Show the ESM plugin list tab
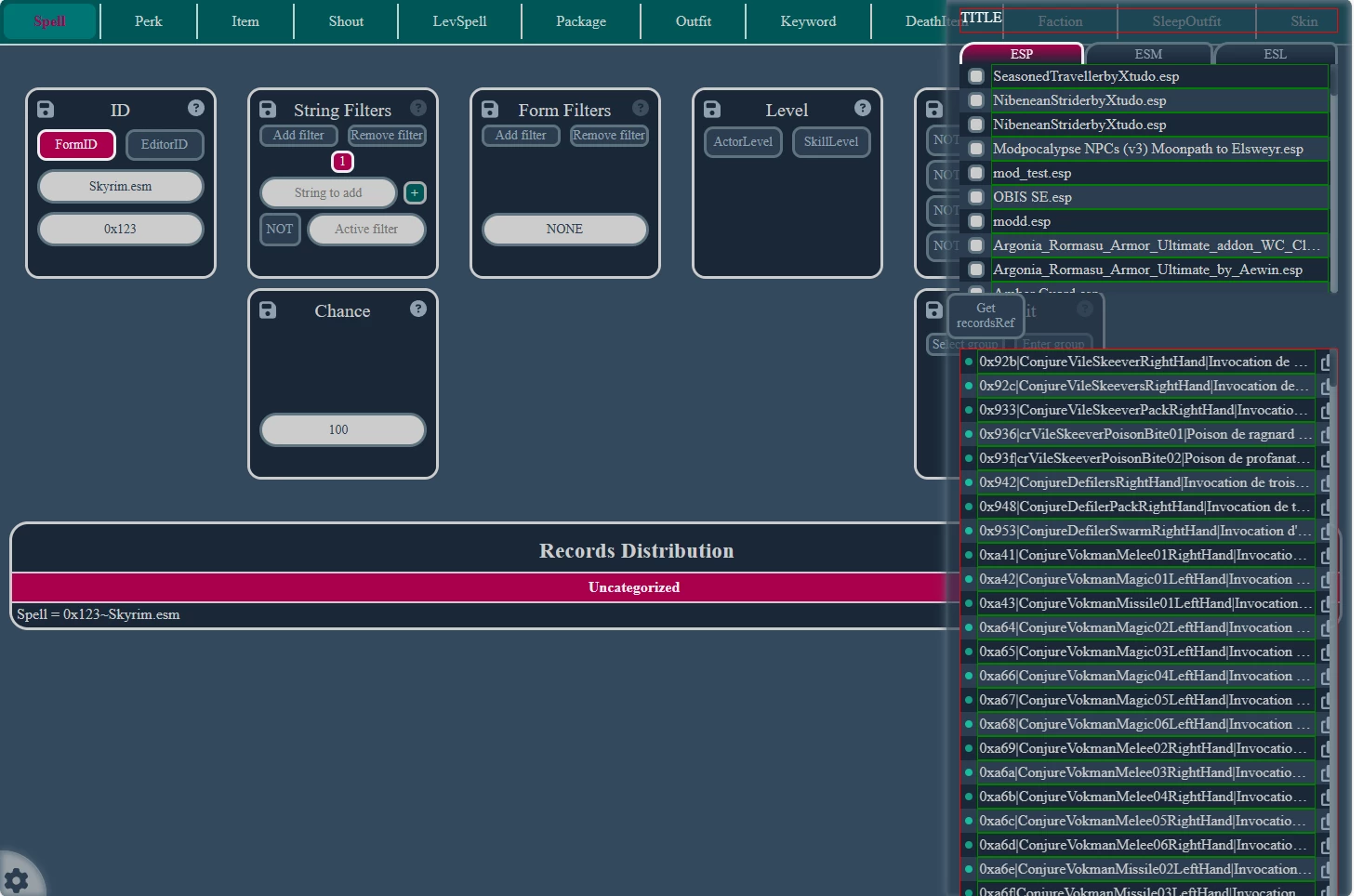The width and height of the screenshot is (1363, 896). tap(1148, 54)
